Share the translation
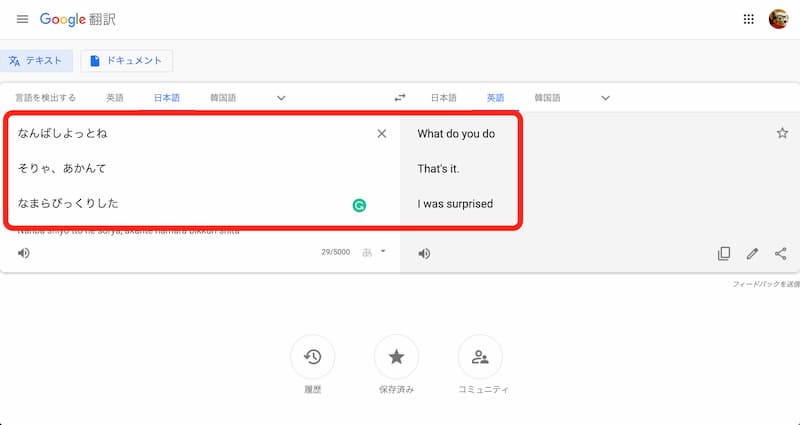Image resolution: width=800 pixels, height=425 pixels. coord(781,254)
